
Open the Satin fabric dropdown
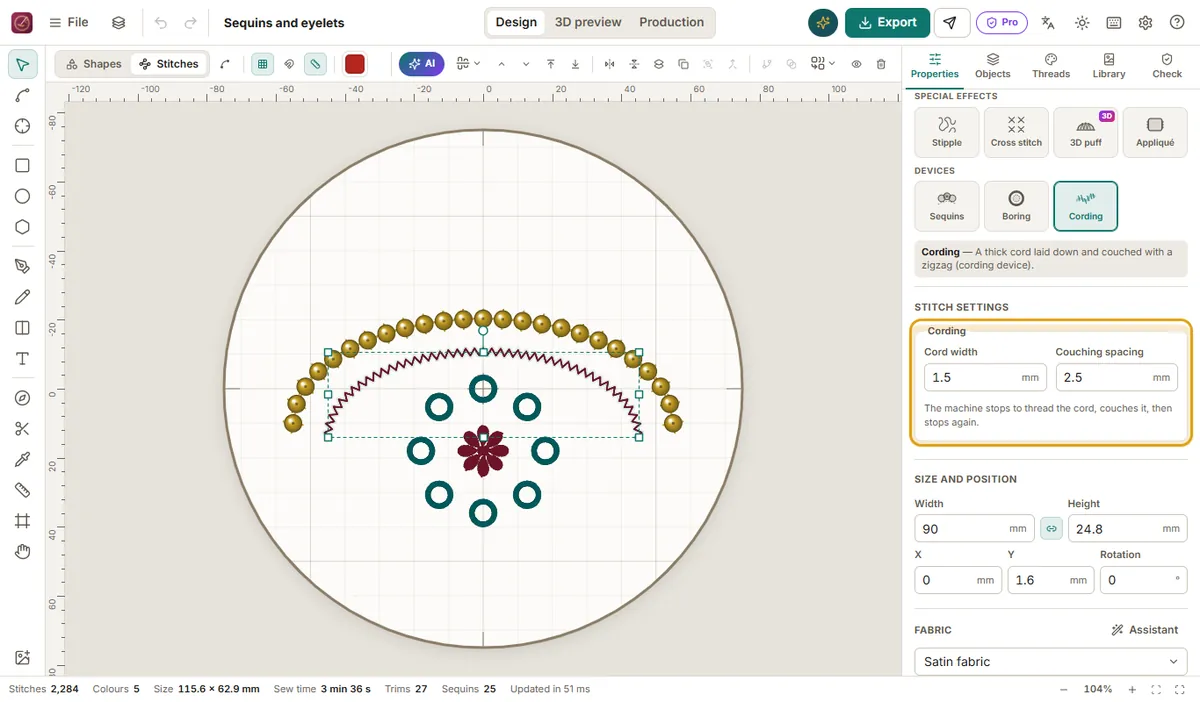click(x=1051, y=662)
